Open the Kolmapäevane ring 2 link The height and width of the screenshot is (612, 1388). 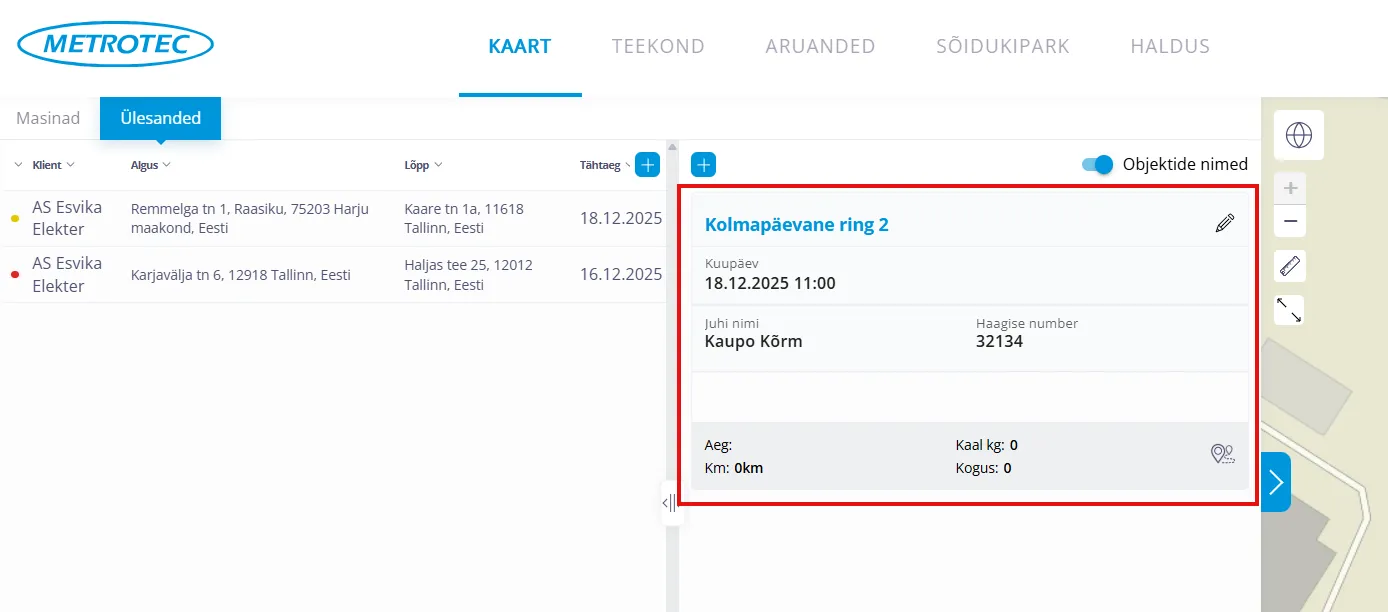pyautogui.click(x=796, y=225)
